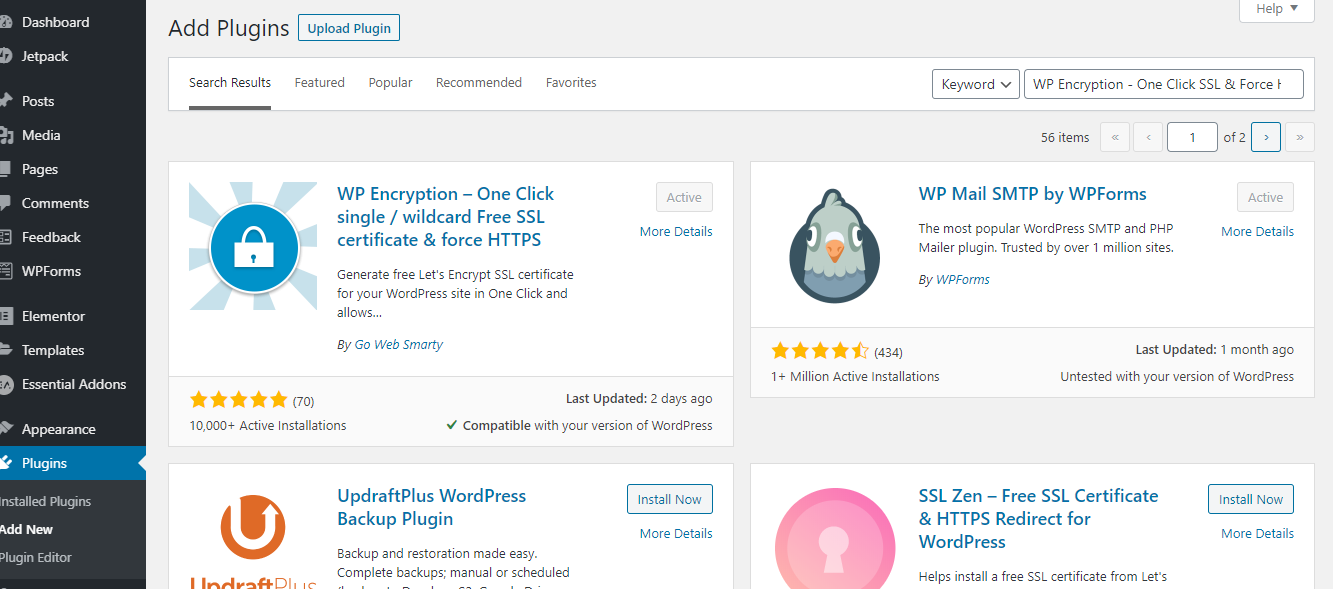
Task: Select the Posts pushpin icon
Action: point(5,101)
